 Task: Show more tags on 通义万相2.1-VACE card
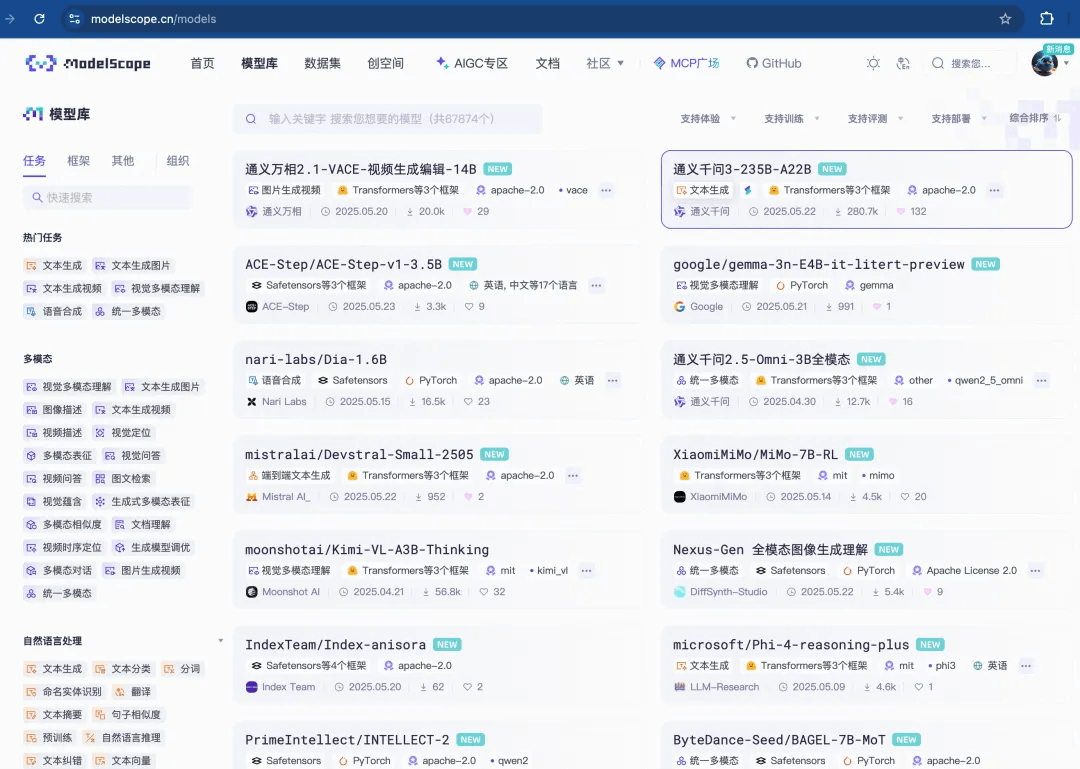tap(605, 190)
